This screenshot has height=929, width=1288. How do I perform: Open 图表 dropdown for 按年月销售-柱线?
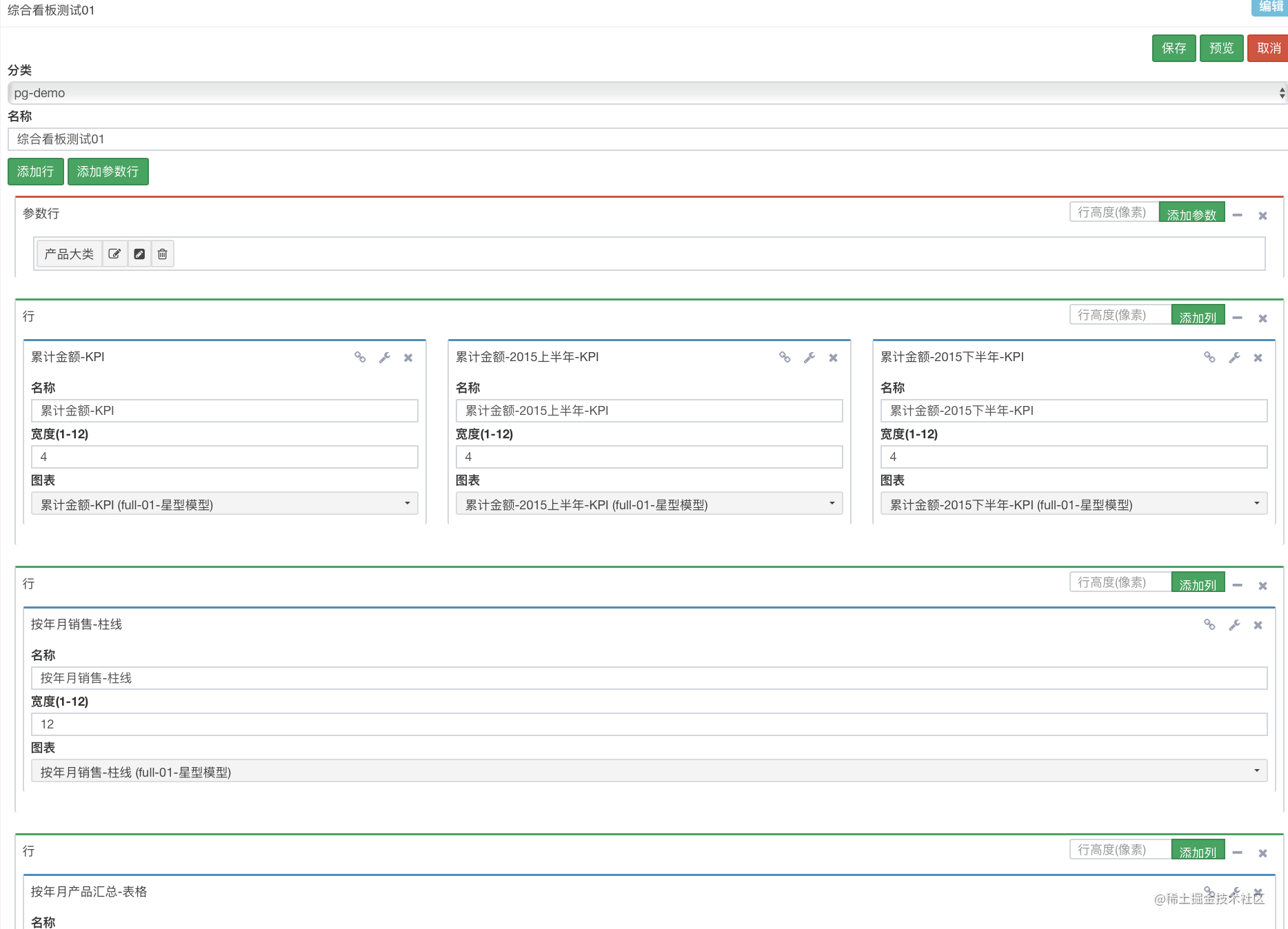[x=650, y=771]
